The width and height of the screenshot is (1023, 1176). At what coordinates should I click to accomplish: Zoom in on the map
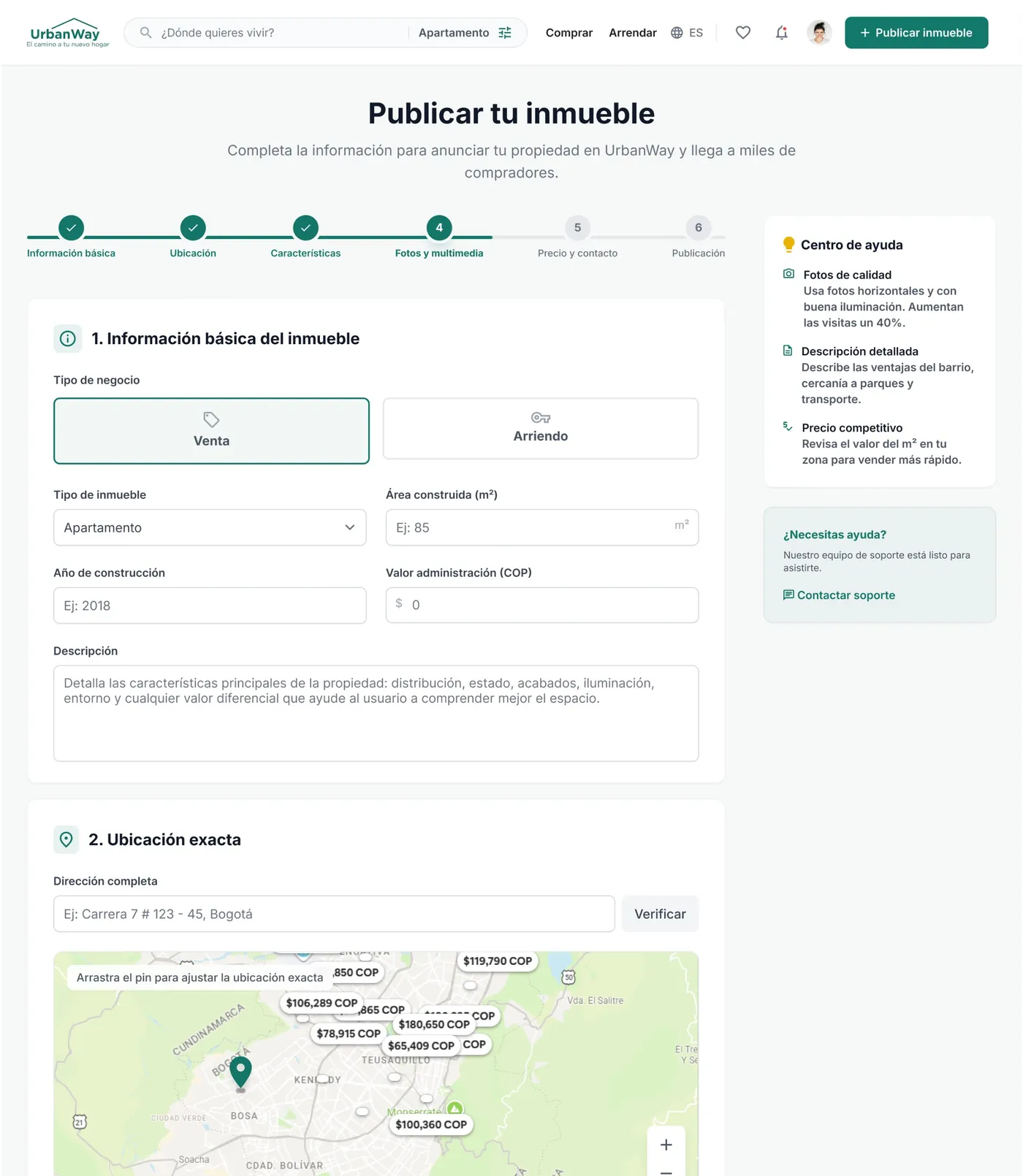pos(666,1145)
